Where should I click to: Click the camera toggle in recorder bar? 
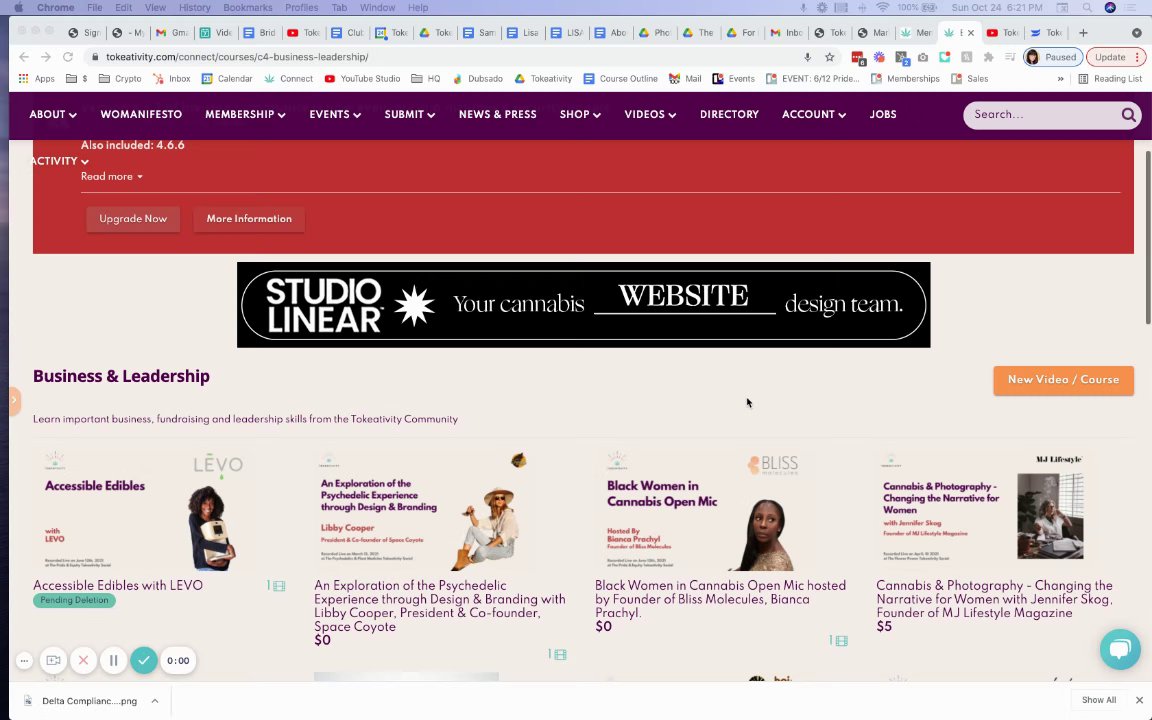click(53, 660)
